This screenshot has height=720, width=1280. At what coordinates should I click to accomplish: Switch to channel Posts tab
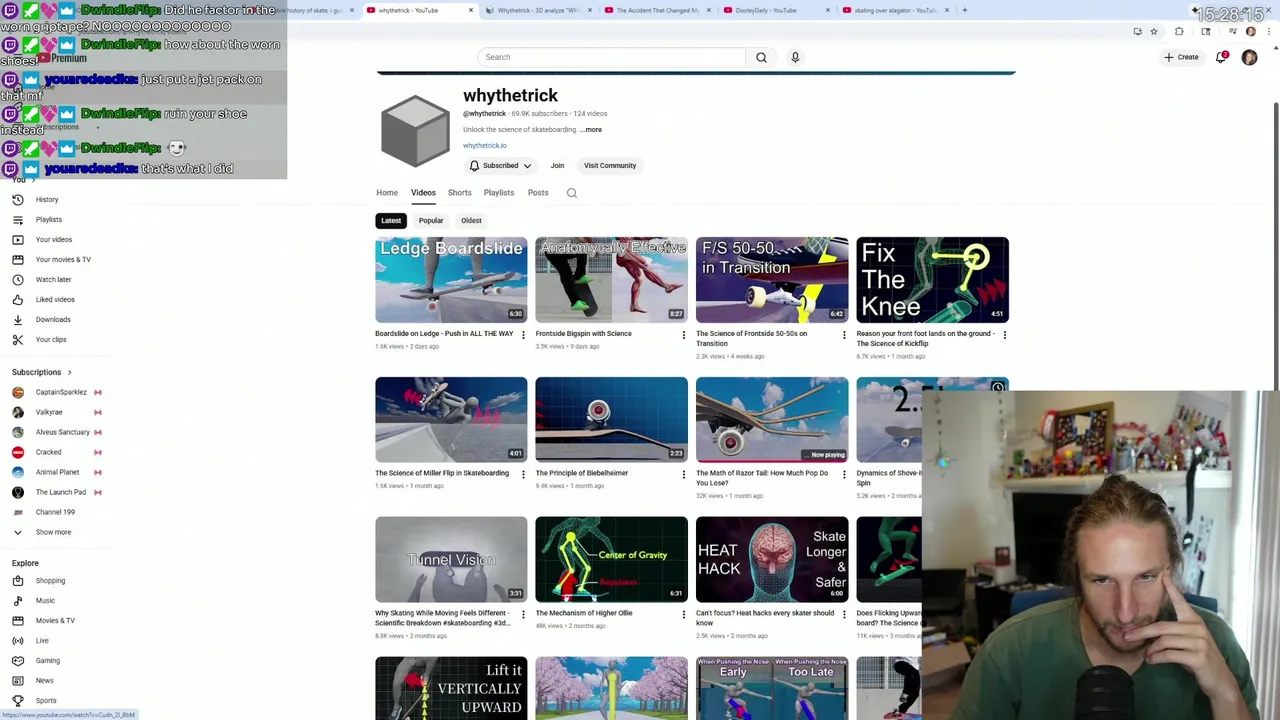[x=538, y=193]
